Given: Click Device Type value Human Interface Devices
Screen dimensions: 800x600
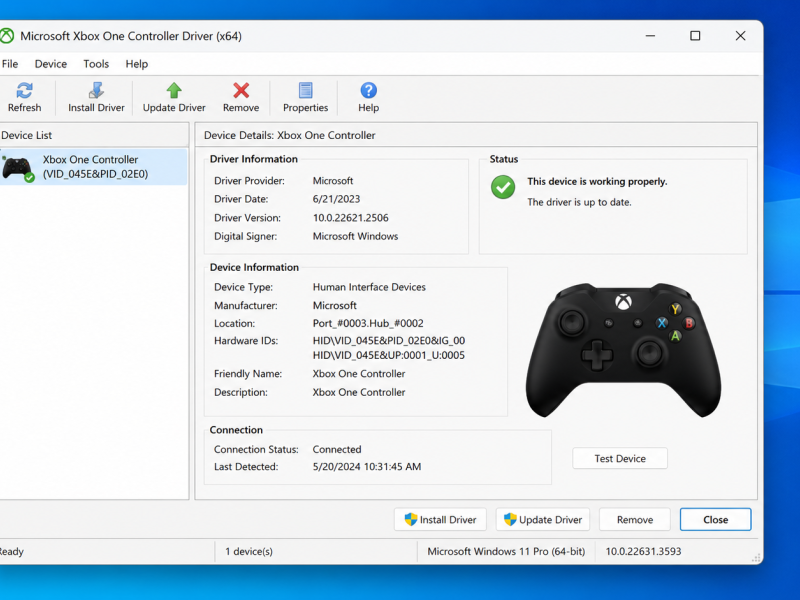Looking at the screenshot, I should pyautogui.click(x=369, y=287).
